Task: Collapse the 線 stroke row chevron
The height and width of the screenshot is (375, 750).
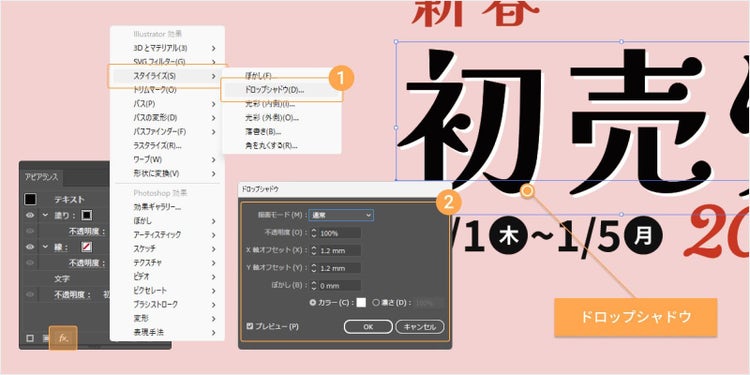Action: pos(45,247)
